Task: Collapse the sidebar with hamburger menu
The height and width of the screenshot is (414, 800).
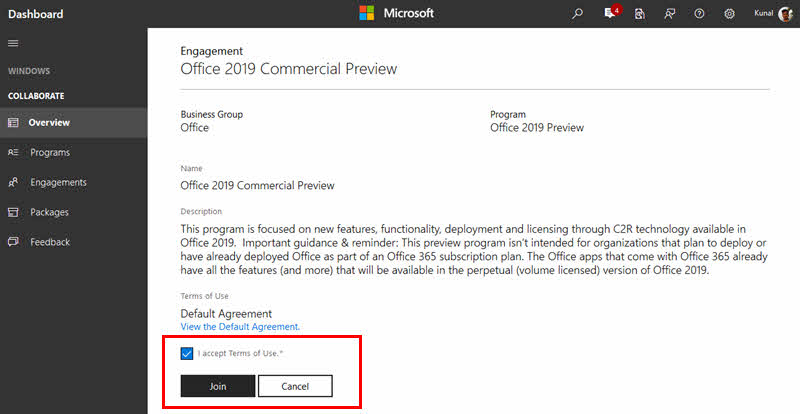Action: coord(13,44)
